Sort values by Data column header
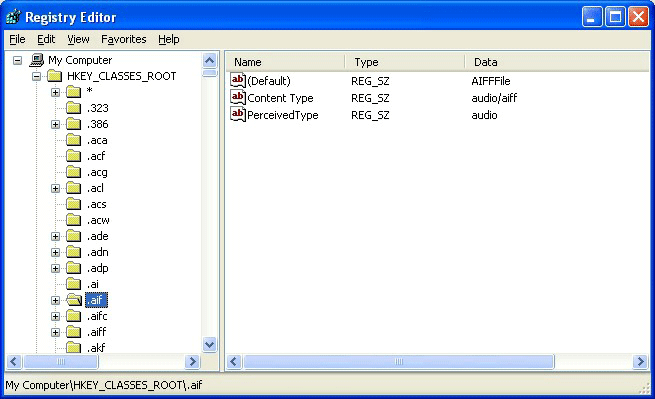This screenshot has height=399, width=655. [x=557, y=62]
